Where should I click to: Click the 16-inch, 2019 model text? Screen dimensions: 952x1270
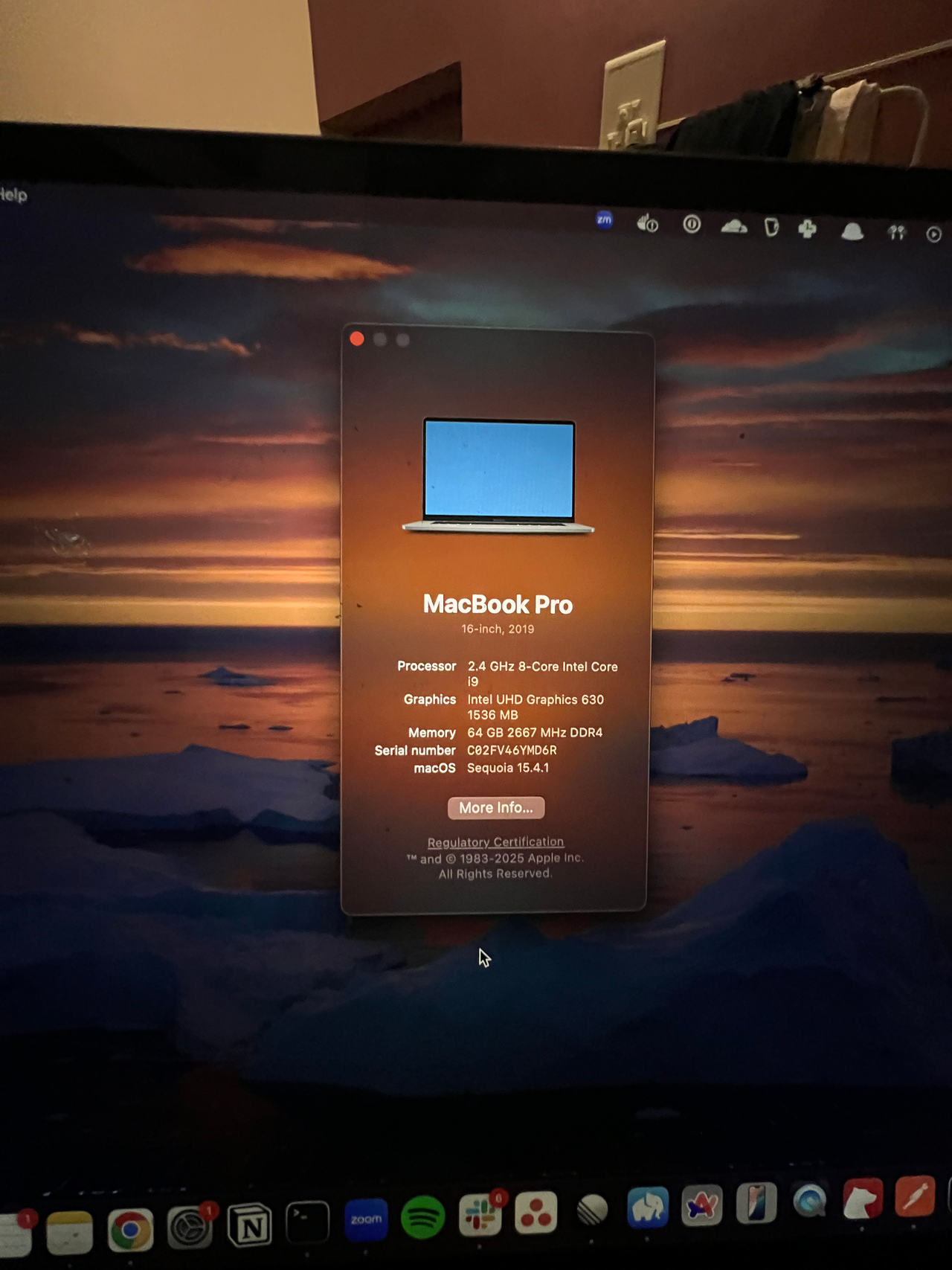click(498, 629)
